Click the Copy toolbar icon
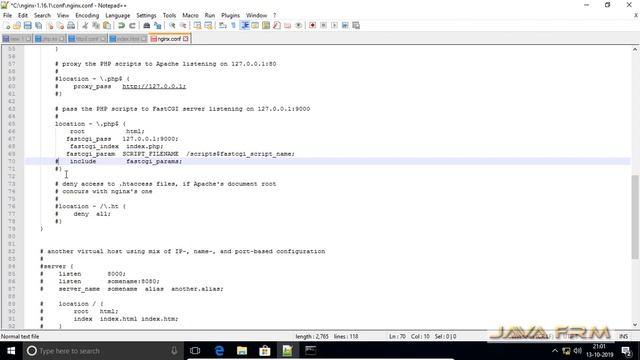 pos(96,25)
